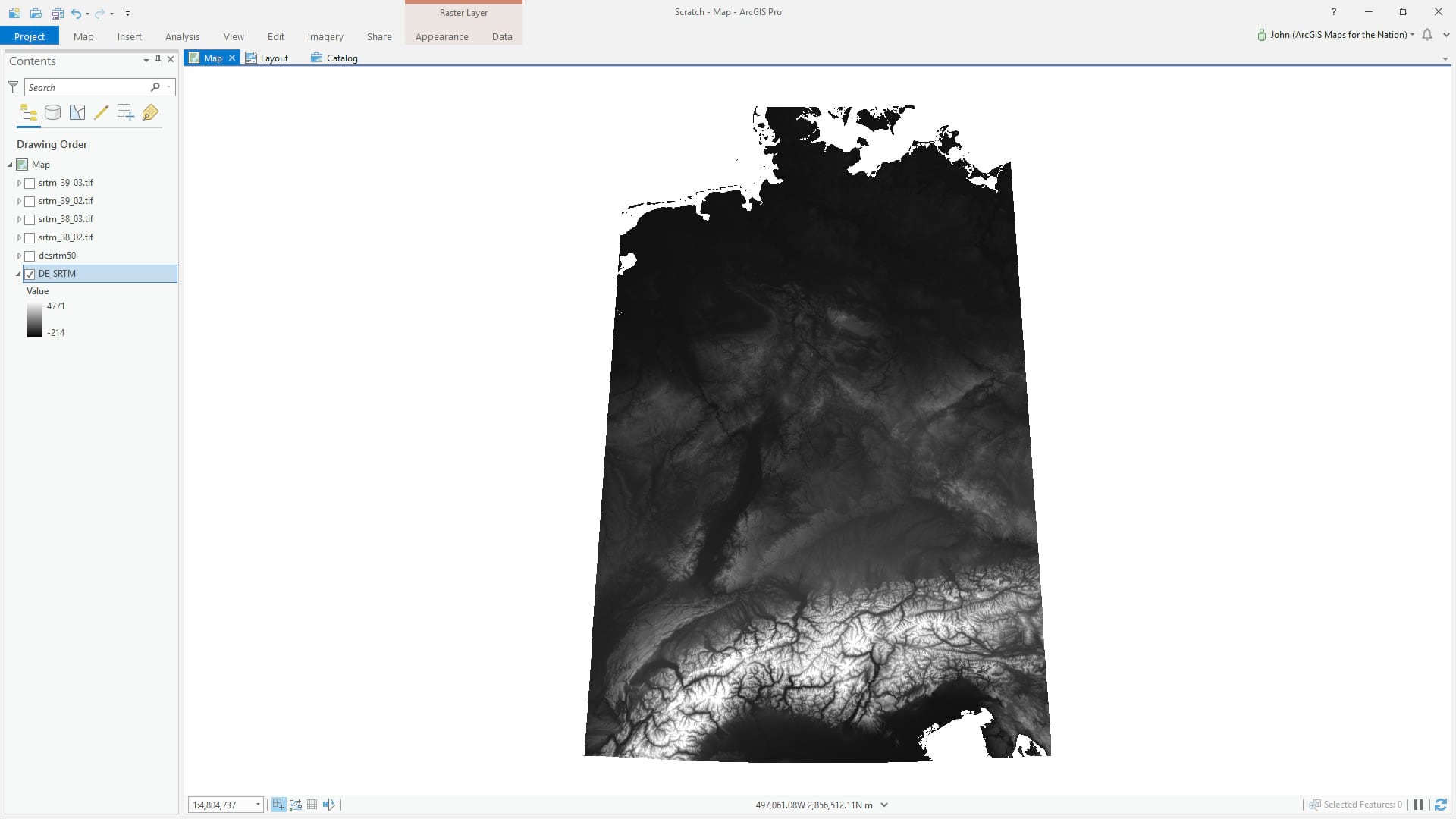This screenshot has height=819, width=1456.
Task: Click List By Labeling tag icon
Action: 150,113
